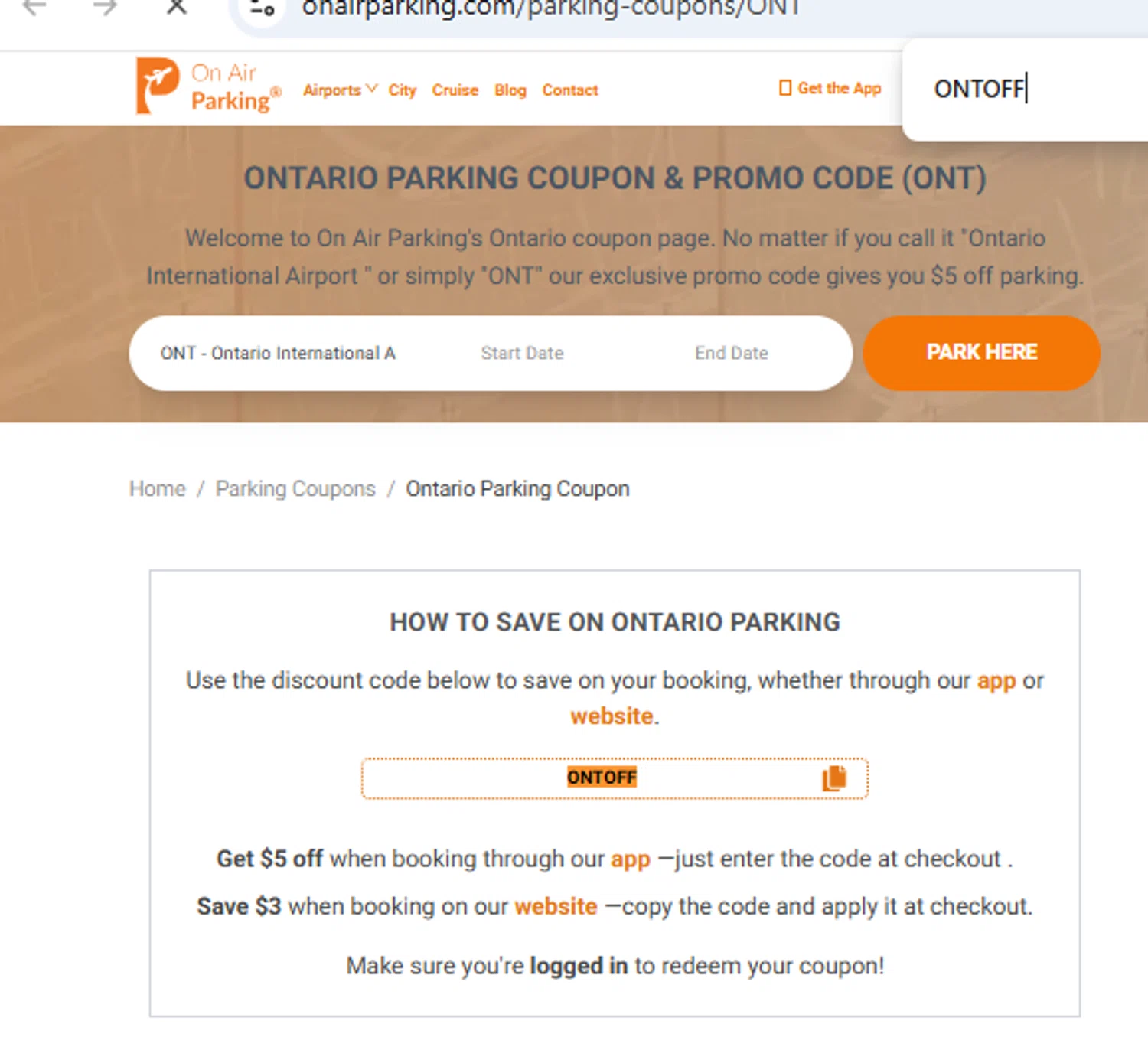Open the City menu item
The height and width of the screenshot is (1037, 1148).
click(x=402, y=90)
